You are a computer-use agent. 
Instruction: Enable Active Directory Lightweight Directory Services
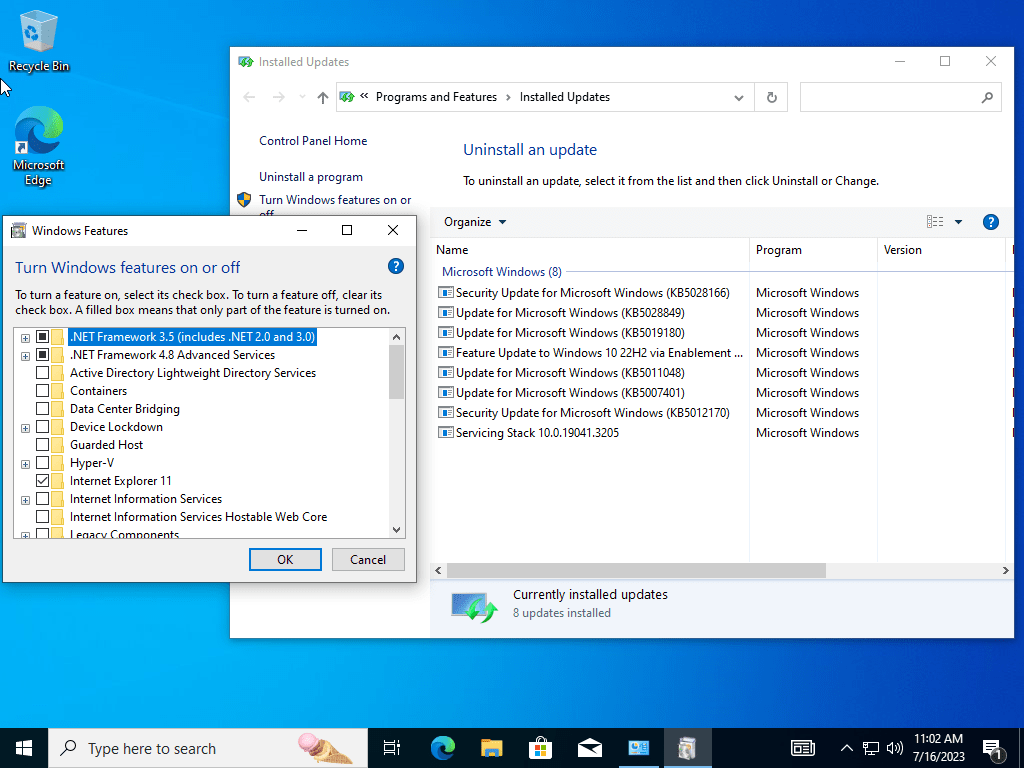tap(42, 373)
